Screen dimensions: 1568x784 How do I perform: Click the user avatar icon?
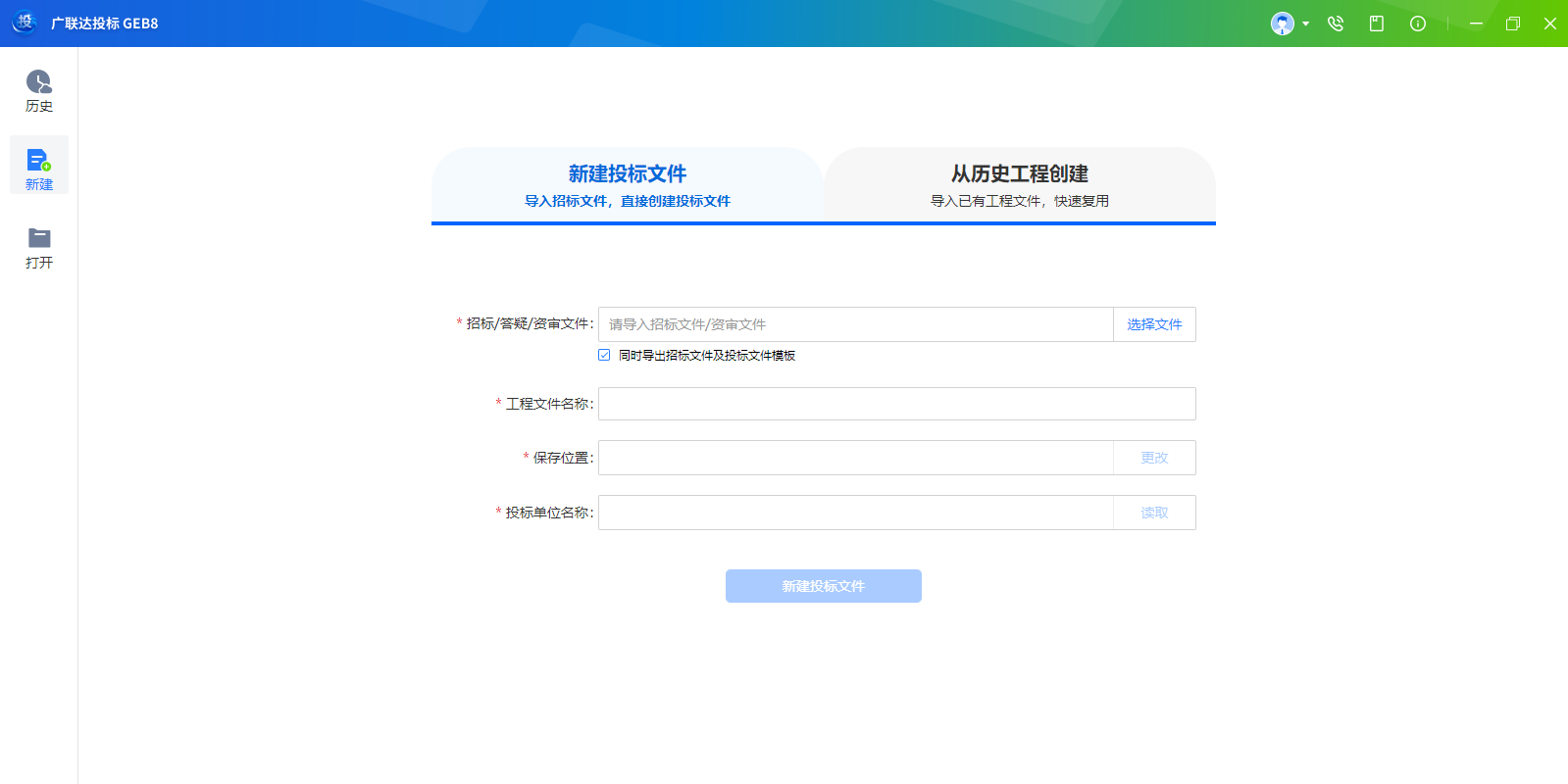(1282, 24)
